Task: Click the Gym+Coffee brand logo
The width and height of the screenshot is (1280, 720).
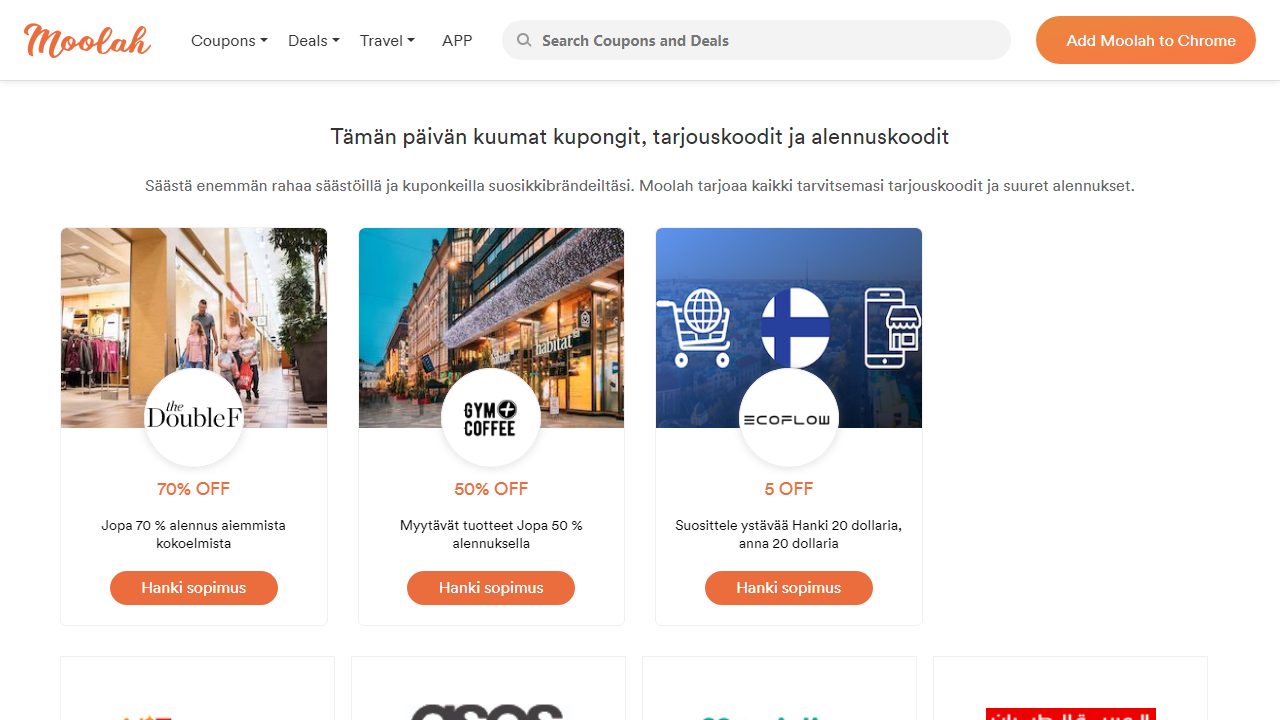Action: [x=491, y=417]
